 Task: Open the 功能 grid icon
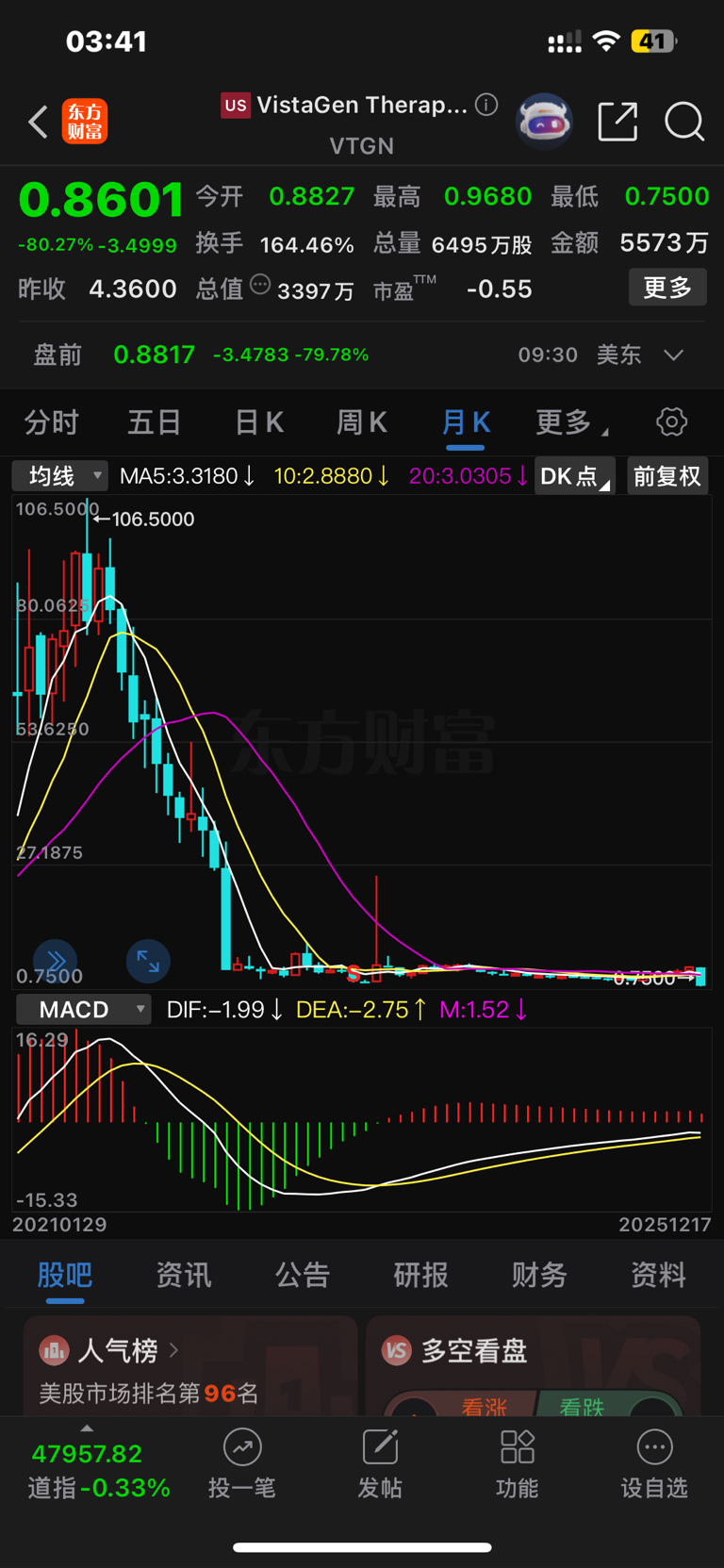pos(518,1447)
